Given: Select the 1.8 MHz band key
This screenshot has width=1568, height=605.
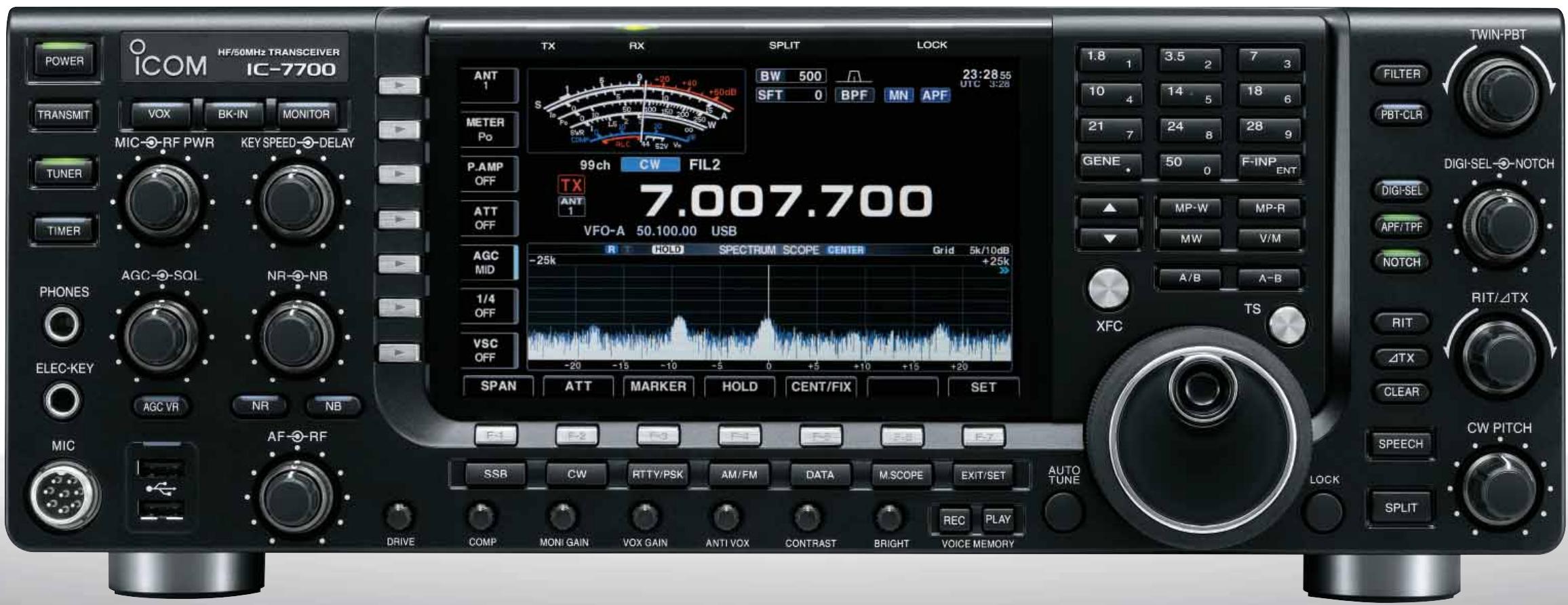Looking at the screenshot, I should [1110, 60].
